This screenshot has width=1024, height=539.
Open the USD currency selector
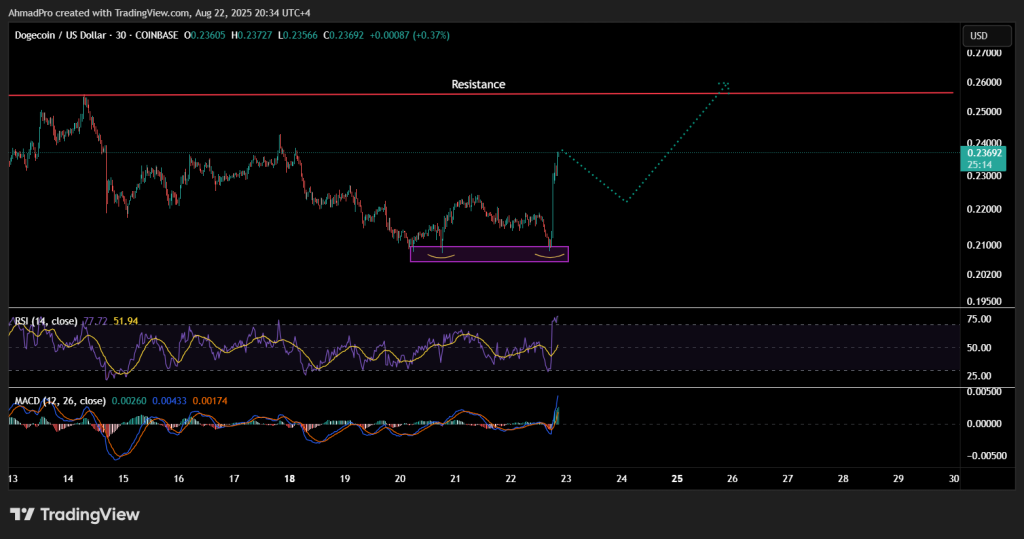(x=978, y=36)
